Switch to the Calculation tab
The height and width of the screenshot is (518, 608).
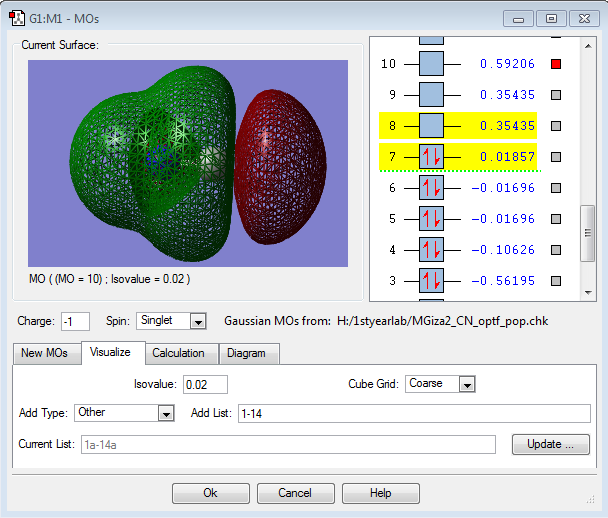[x=178, y=353]
